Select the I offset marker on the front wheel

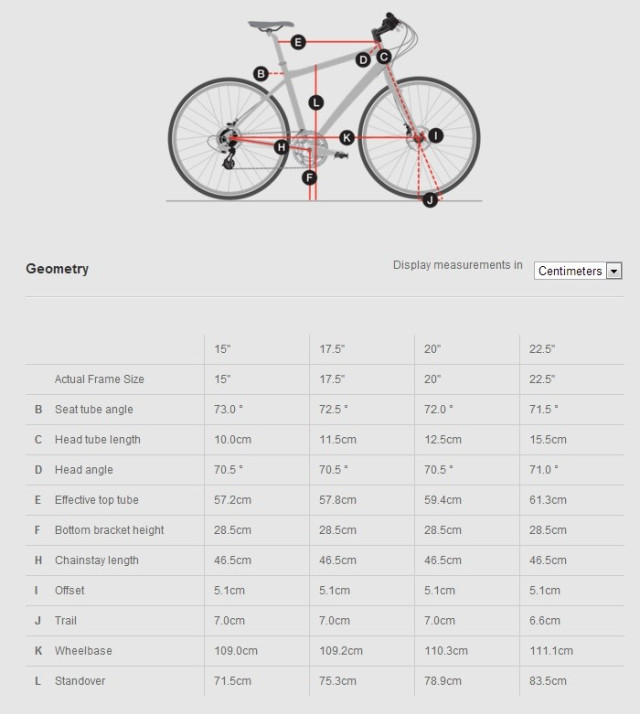pos(435,135)
